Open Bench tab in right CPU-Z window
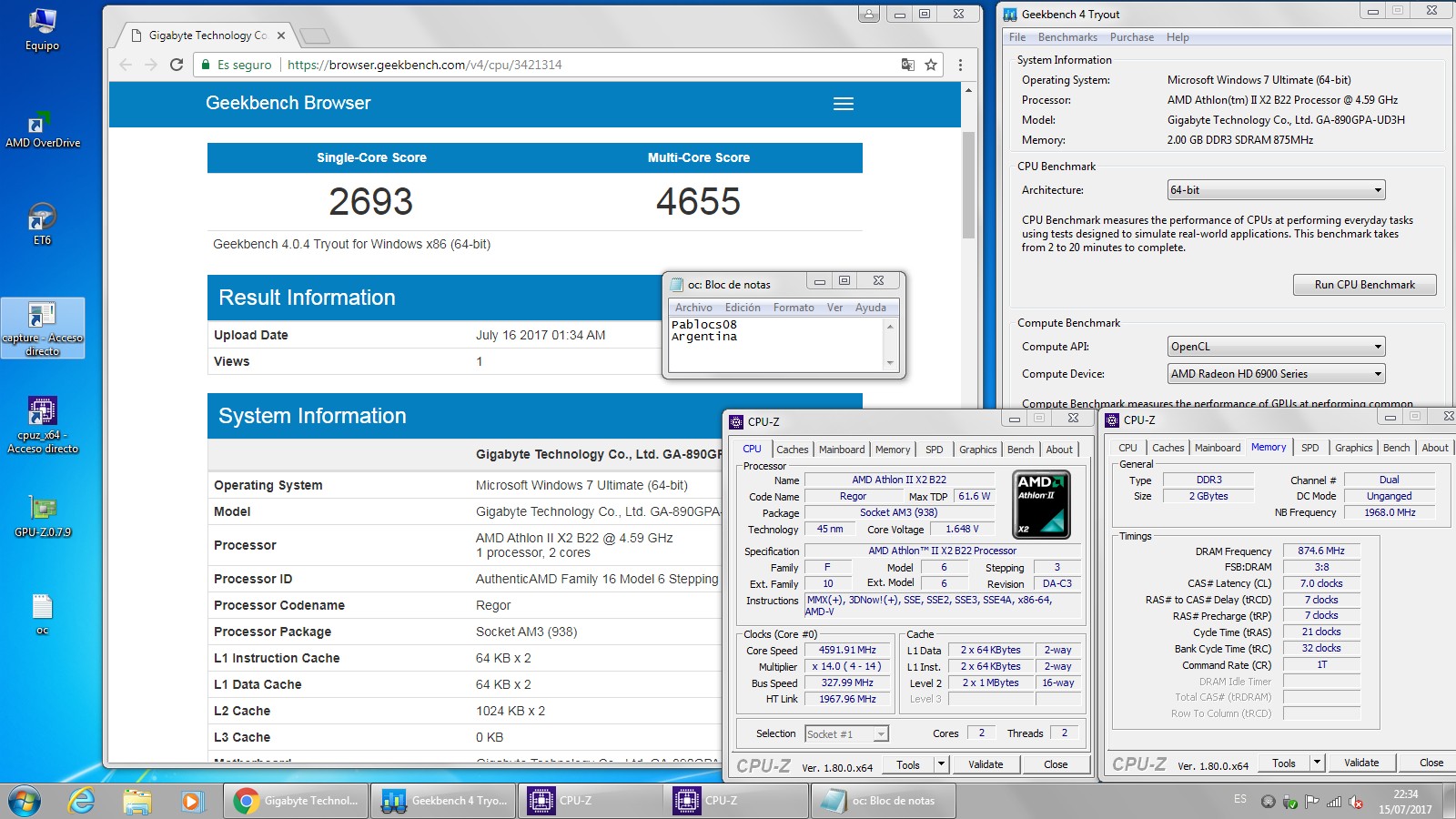The width and height of the screenshot is (1456, 819). point(1396,448)
